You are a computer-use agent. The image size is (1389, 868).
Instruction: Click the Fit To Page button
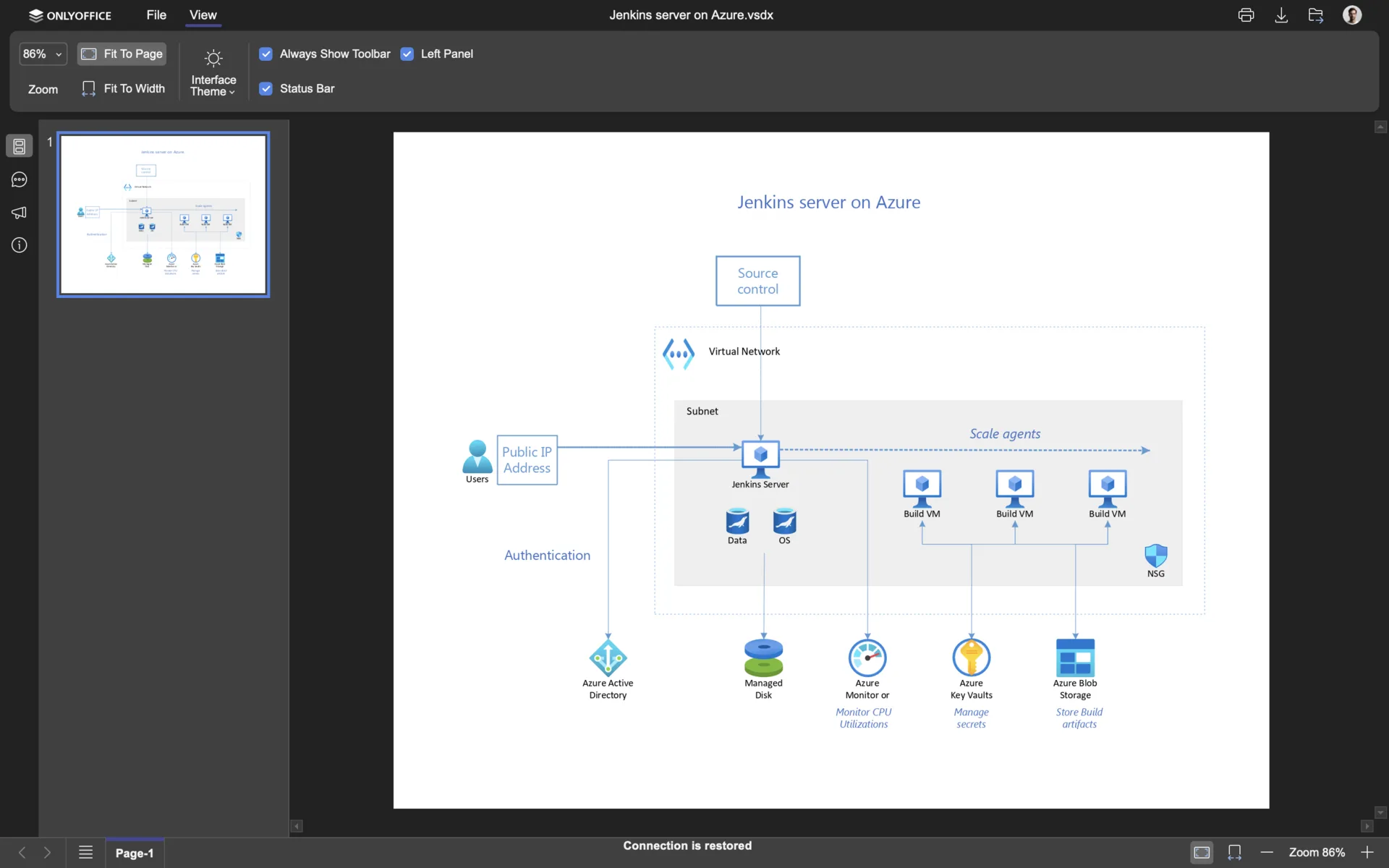click(x=122, y=54)
